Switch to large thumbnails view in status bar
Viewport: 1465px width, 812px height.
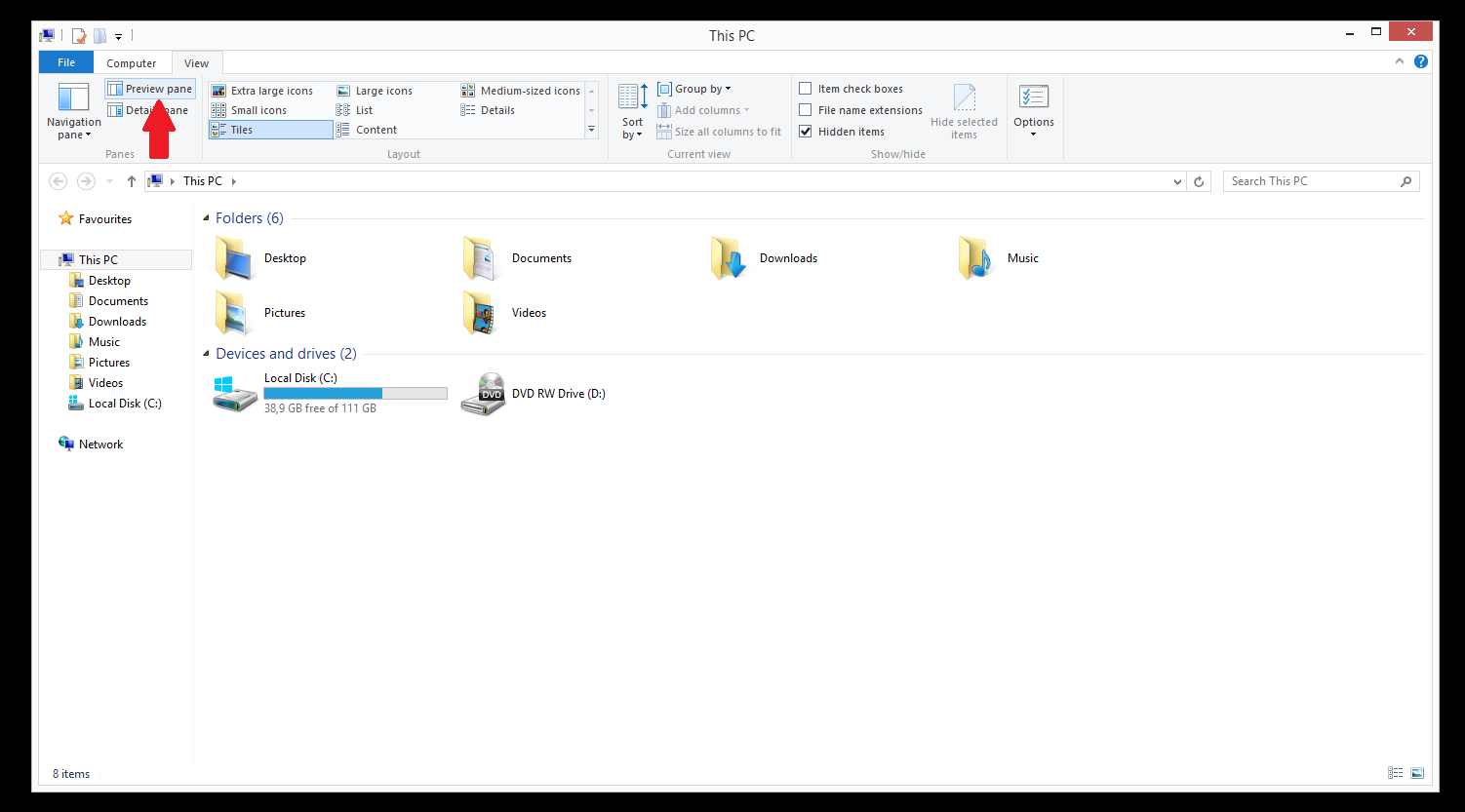point(1417,773)
